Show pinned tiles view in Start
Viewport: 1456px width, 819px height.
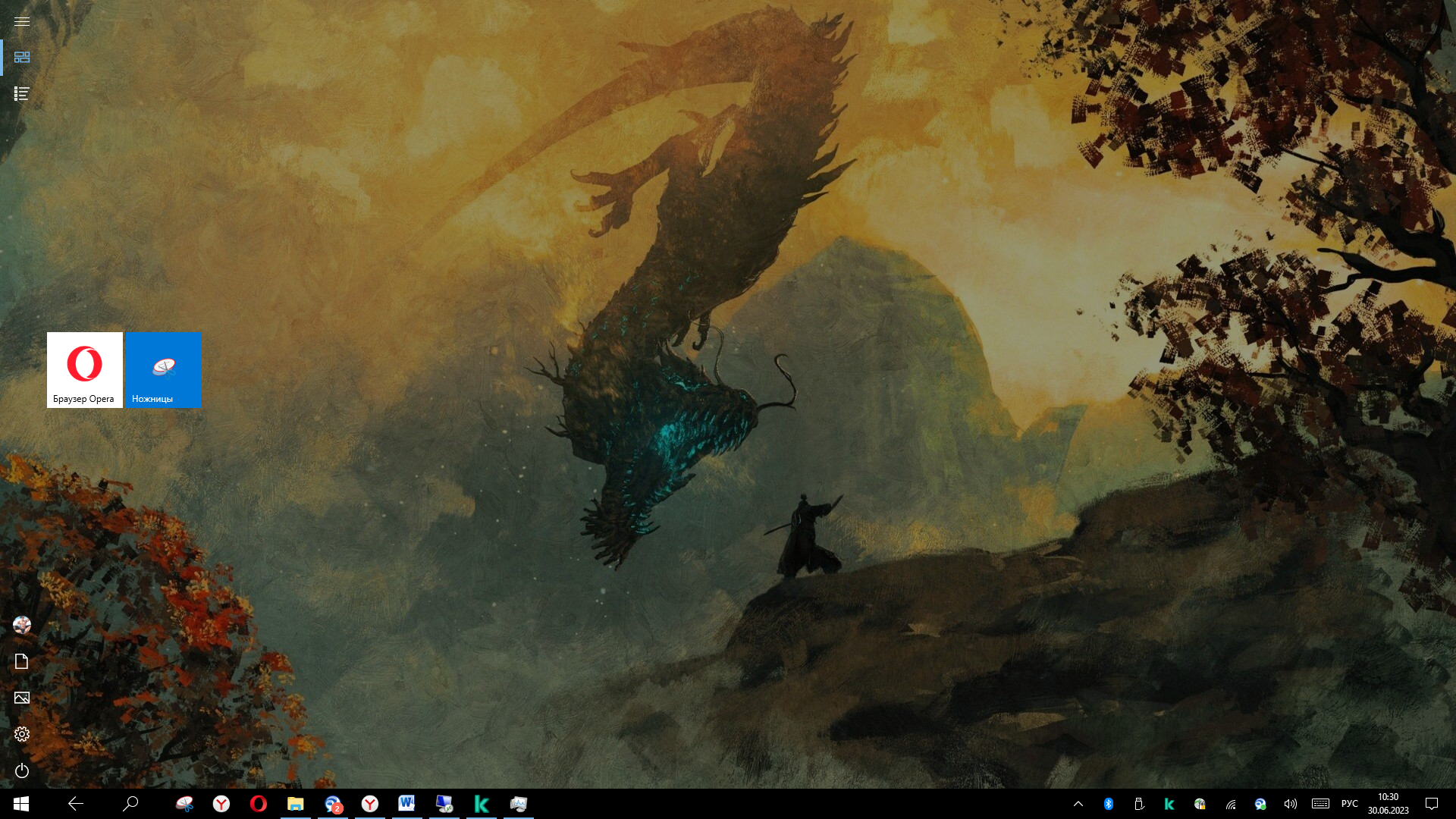pyautogui.click(x=22, y=58)
